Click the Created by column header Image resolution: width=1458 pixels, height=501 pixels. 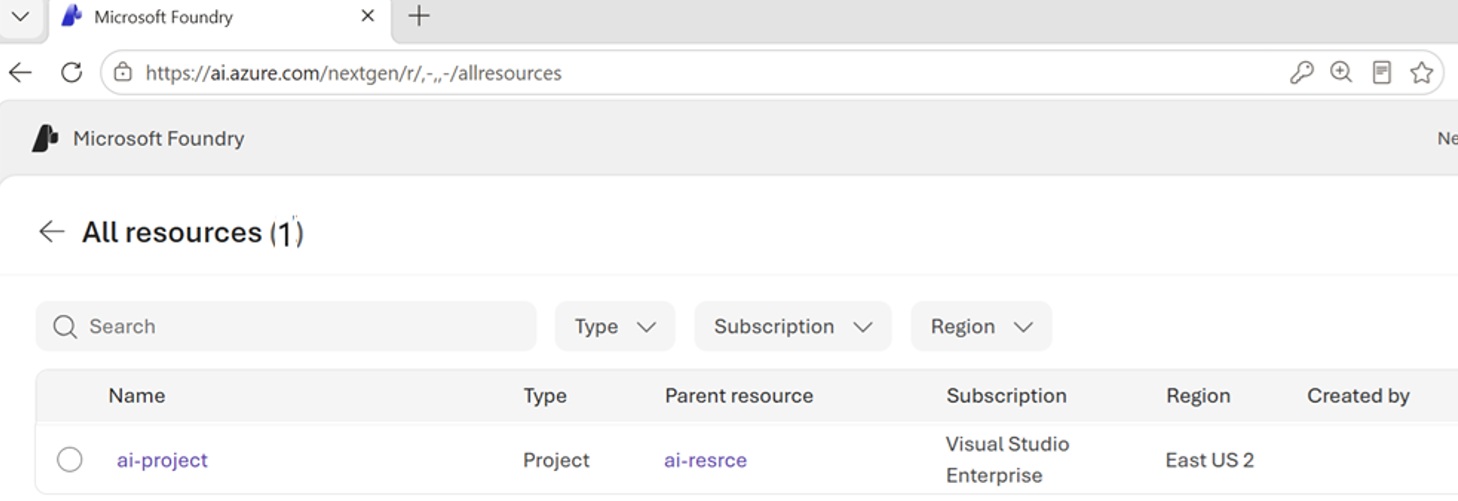(1358, 396)
